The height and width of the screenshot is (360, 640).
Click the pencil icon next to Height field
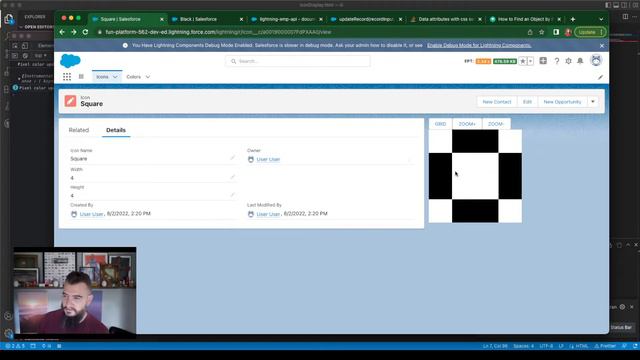pyautogui.click(x=232, y=195)
